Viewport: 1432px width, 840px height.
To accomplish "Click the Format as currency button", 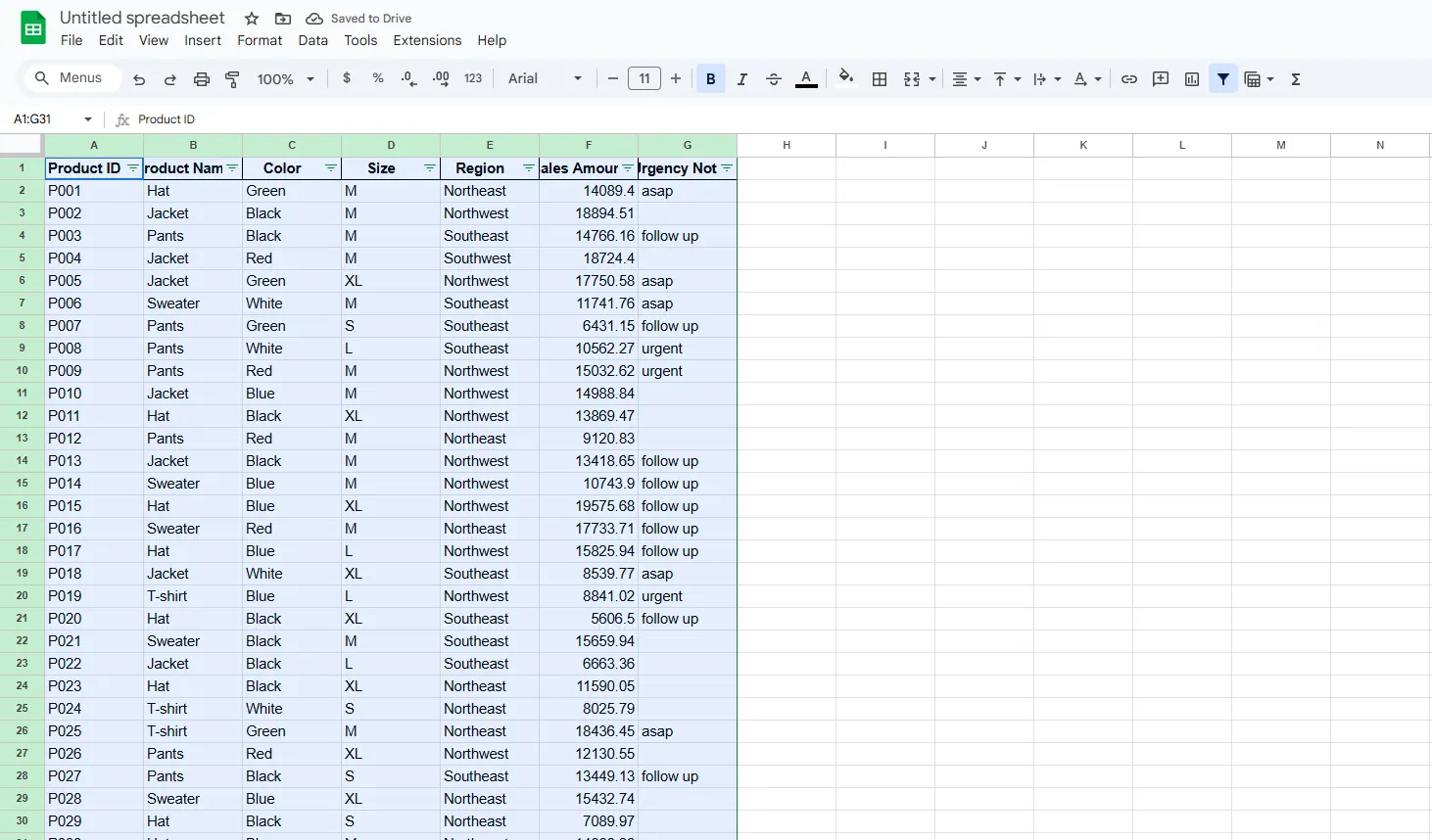I will point(347,78).
